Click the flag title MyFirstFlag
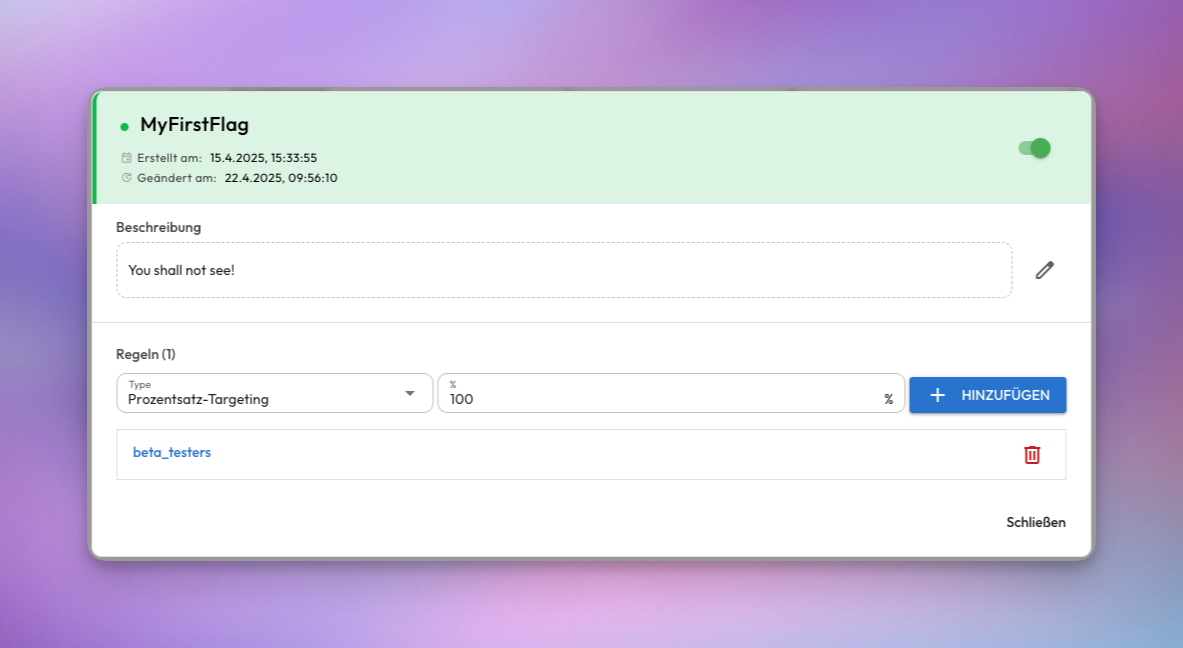Image resolution: width=1183 pixels, height=648 pixels. [x=195, y=124]
